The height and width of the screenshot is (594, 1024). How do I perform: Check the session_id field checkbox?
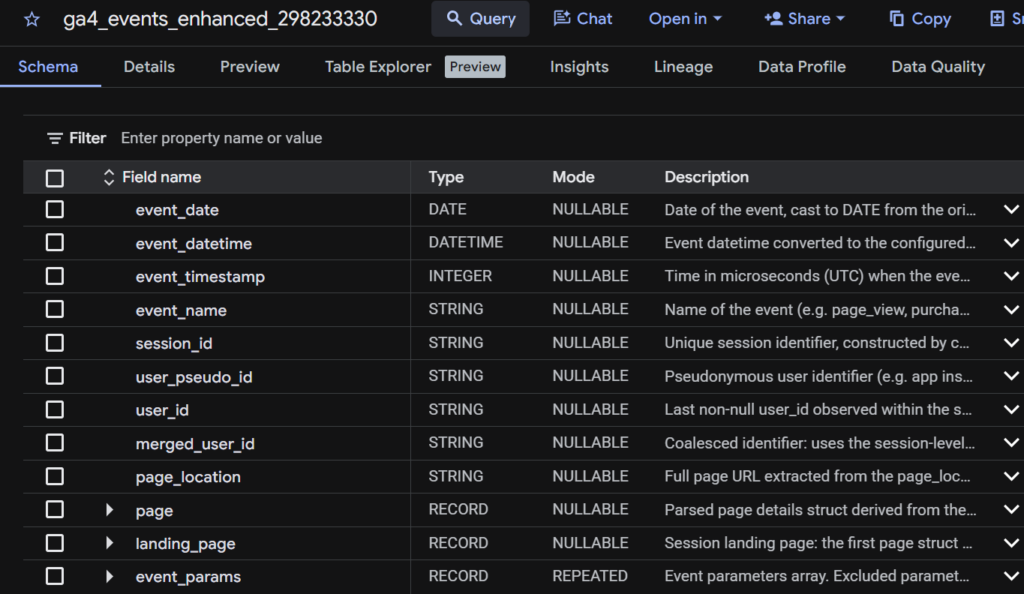click(x=55, y=343)
